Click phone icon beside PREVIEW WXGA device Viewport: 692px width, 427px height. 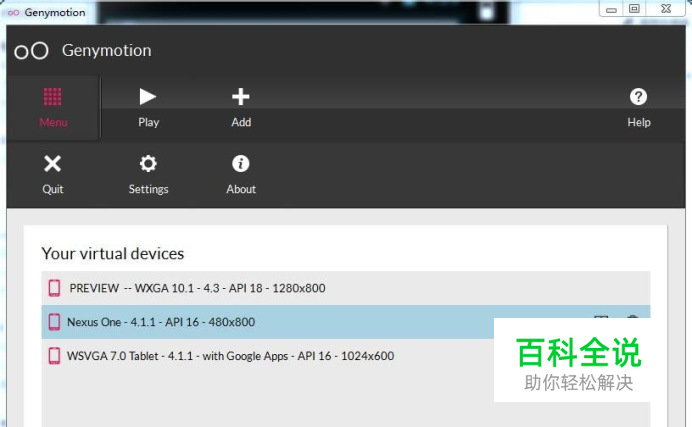54,288
